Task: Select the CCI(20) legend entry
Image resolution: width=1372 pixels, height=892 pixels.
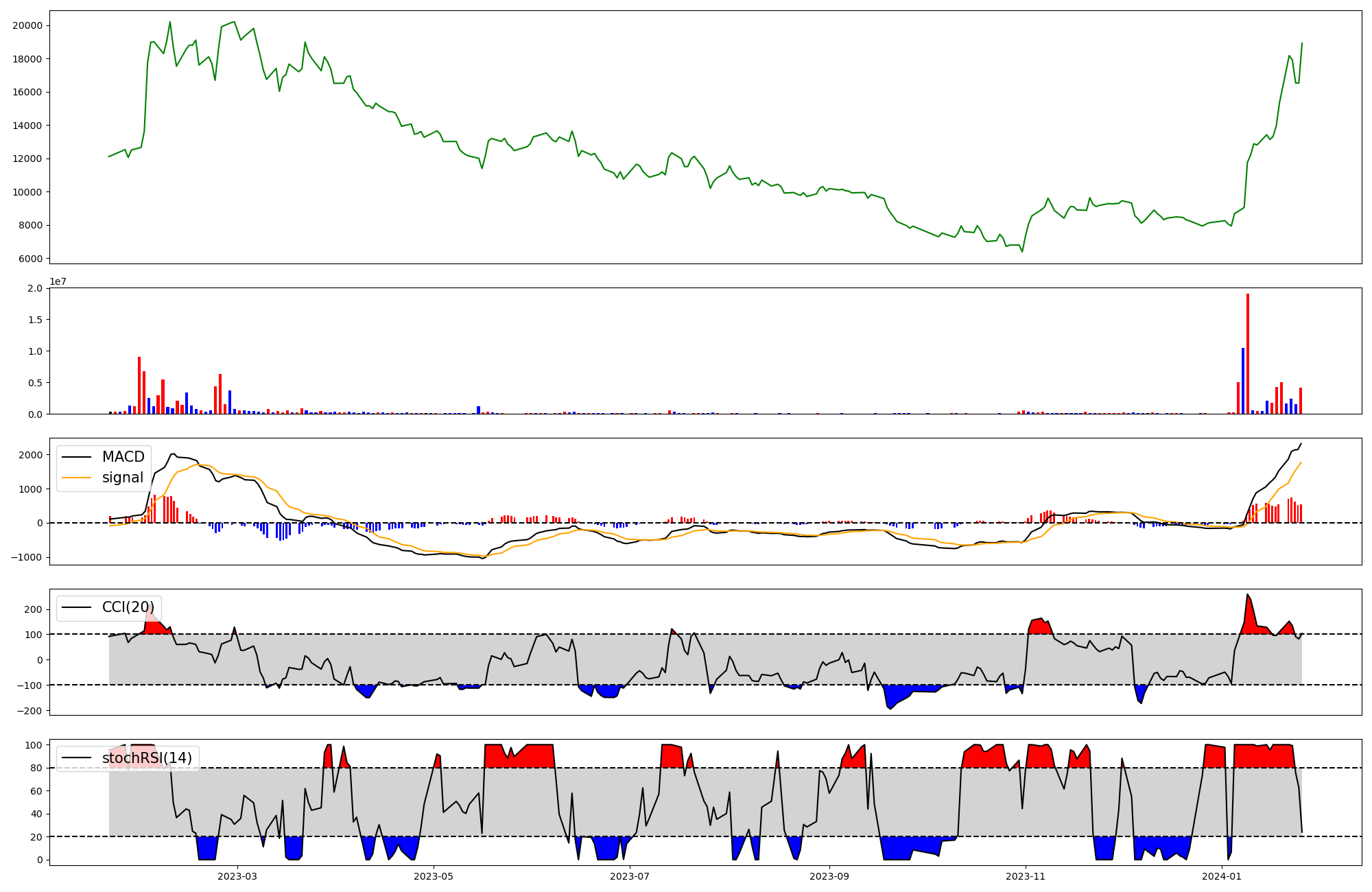Action: [128, 607]
